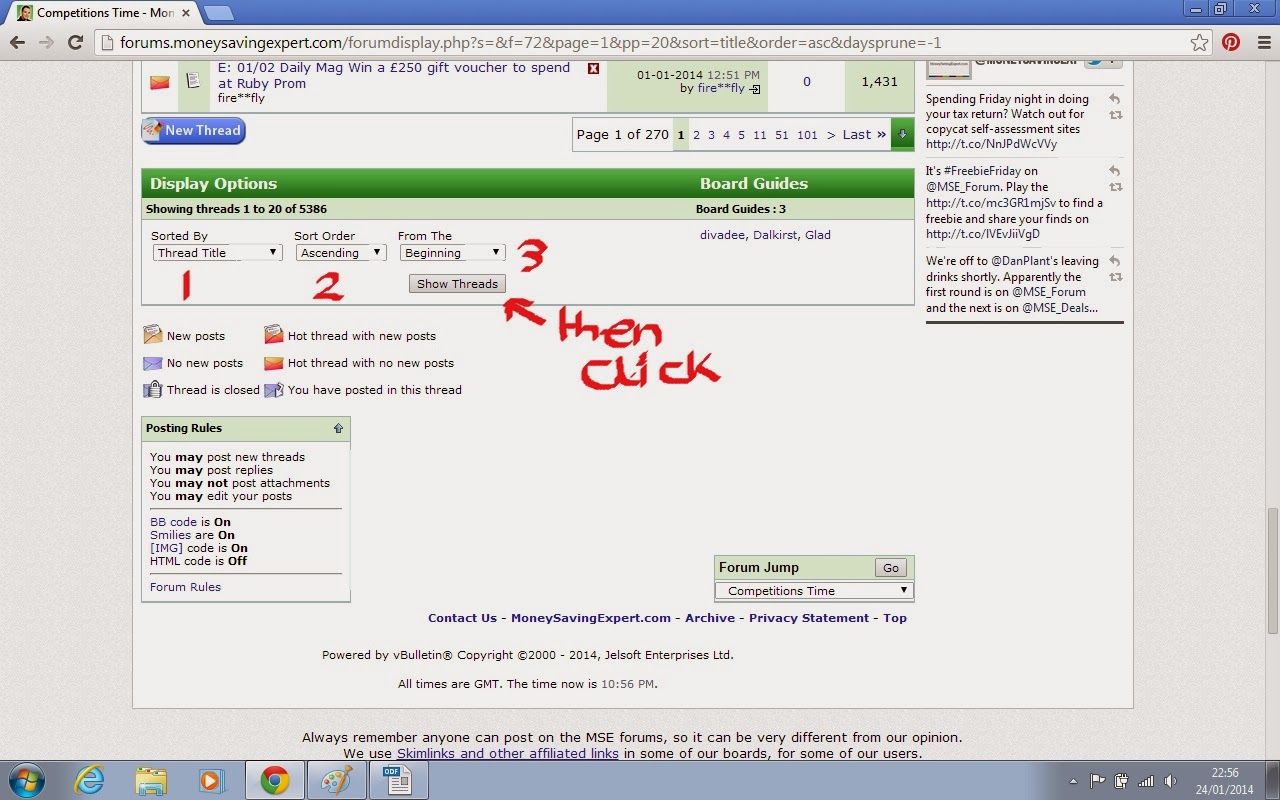1280x800 pixels.
Task: Click the page info icon in address bar
Action: pos(109,43)
